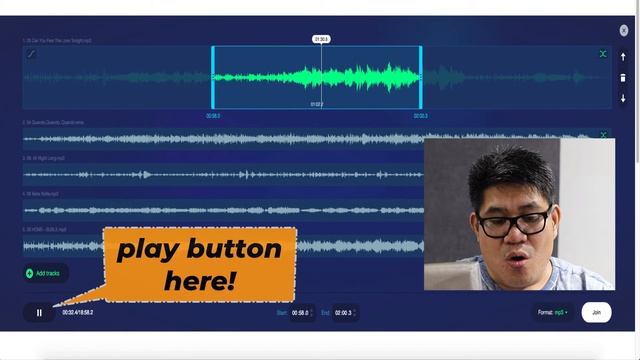The width and height of the screenshot is (640, 360).
Task: Click the third track filename label
Action: click(44, 158)
